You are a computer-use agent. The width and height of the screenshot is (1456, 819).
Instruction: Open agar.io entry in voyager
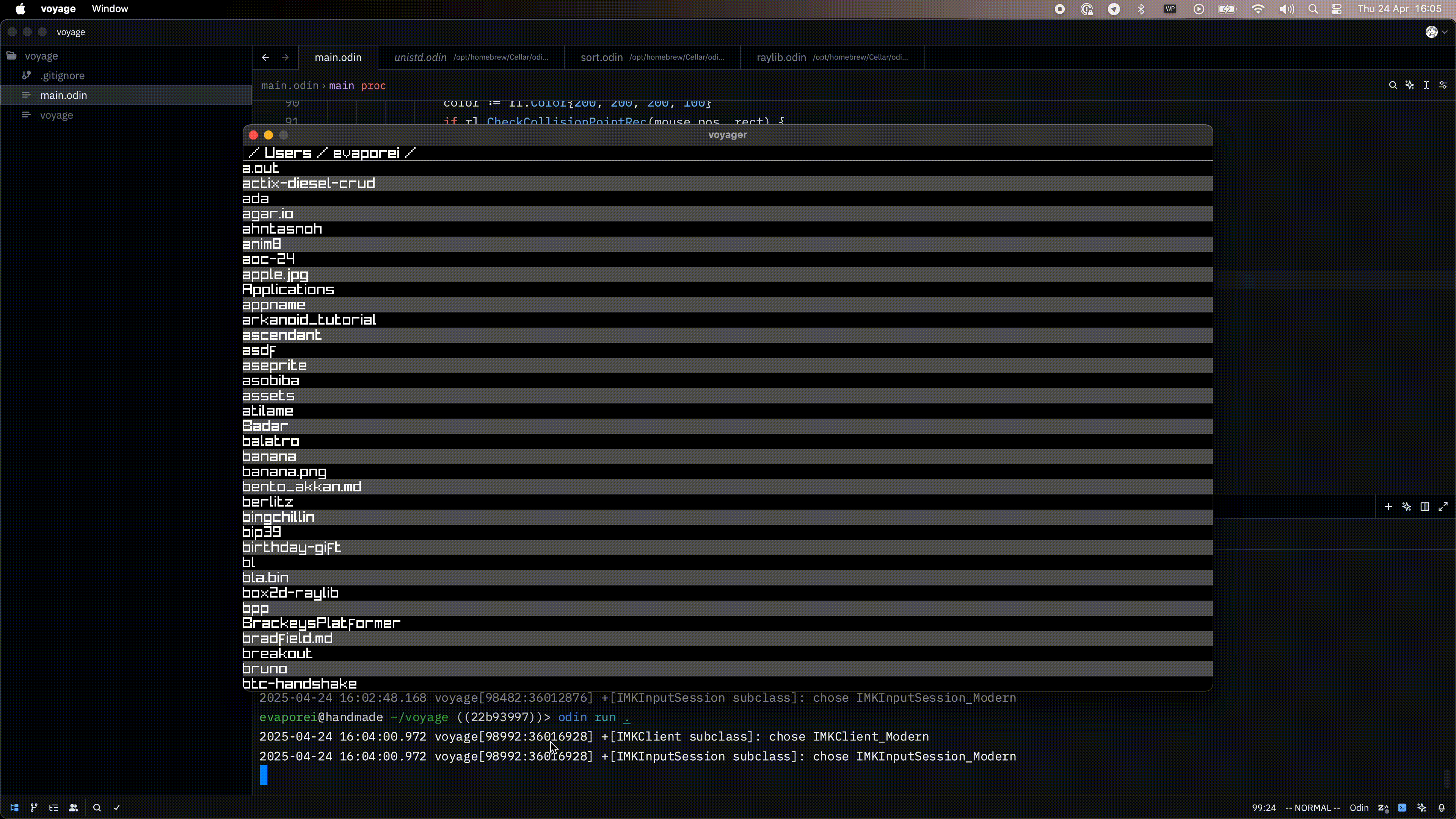click(x=728, y=214)
